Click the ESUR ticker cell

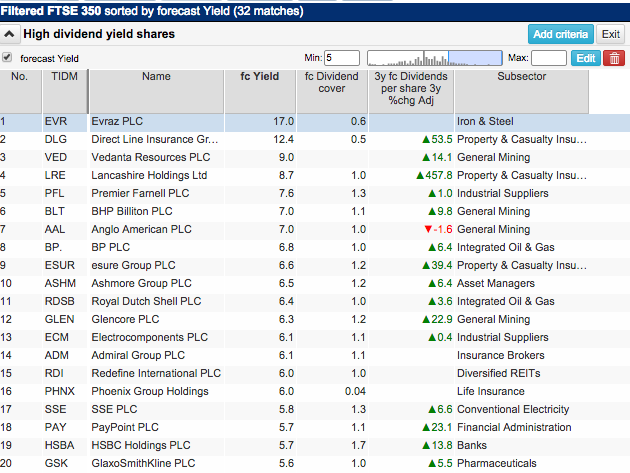coord(59,266)
